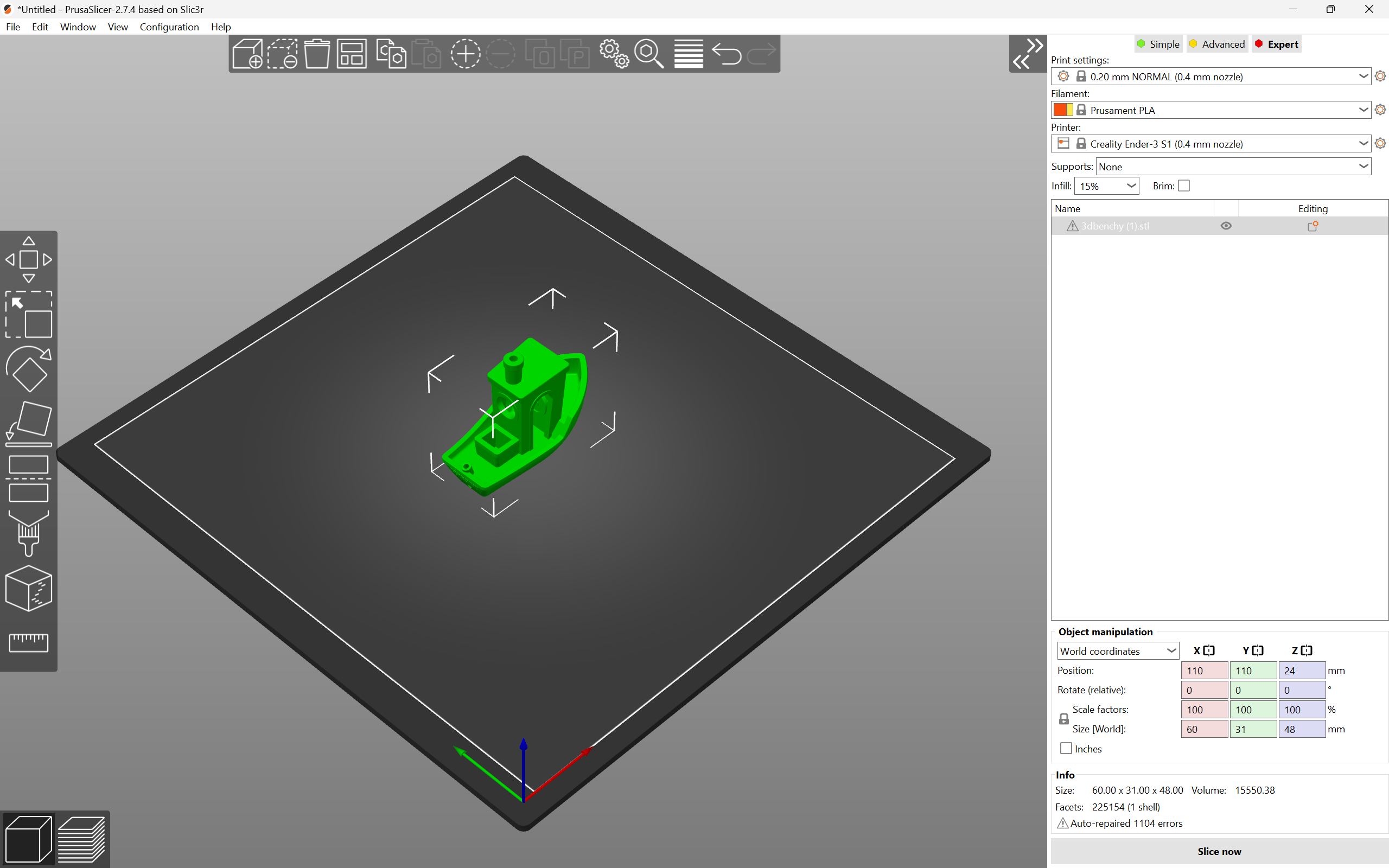Select the Seam painting cube tool
Screen dimensions: 1389x868
(x=29, y=589)
